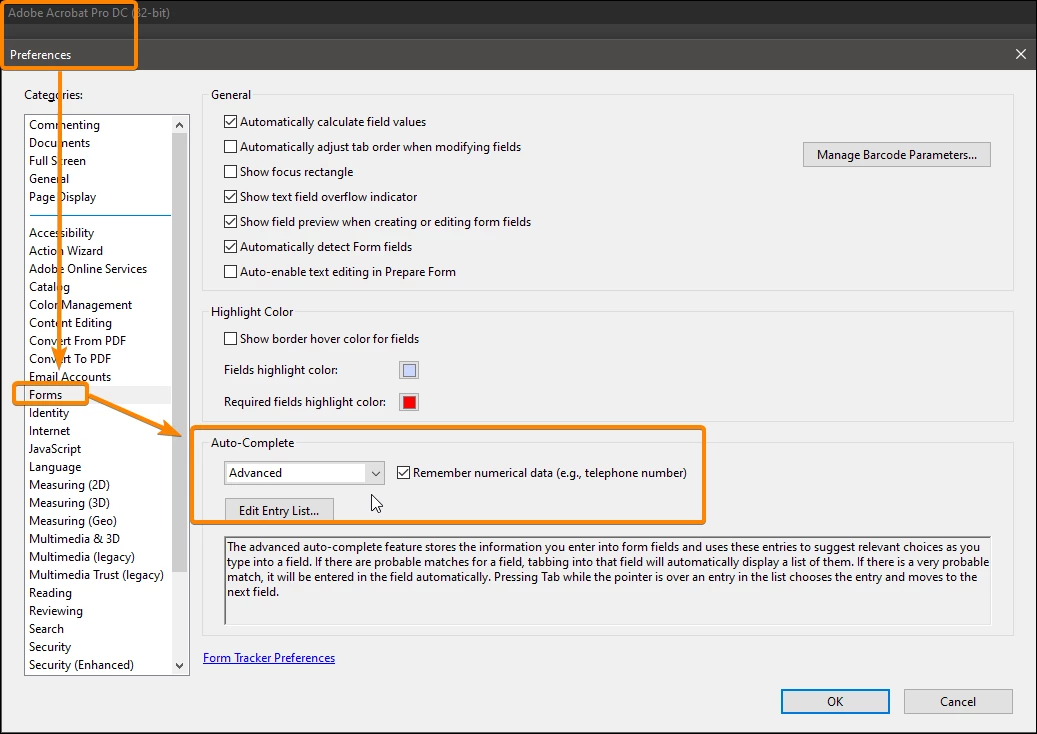Viewport: 1037px width, 734px height.
Task: Enable Show focus rectangle checkbox
Action: pyautogui.click(x=230, y=172)
